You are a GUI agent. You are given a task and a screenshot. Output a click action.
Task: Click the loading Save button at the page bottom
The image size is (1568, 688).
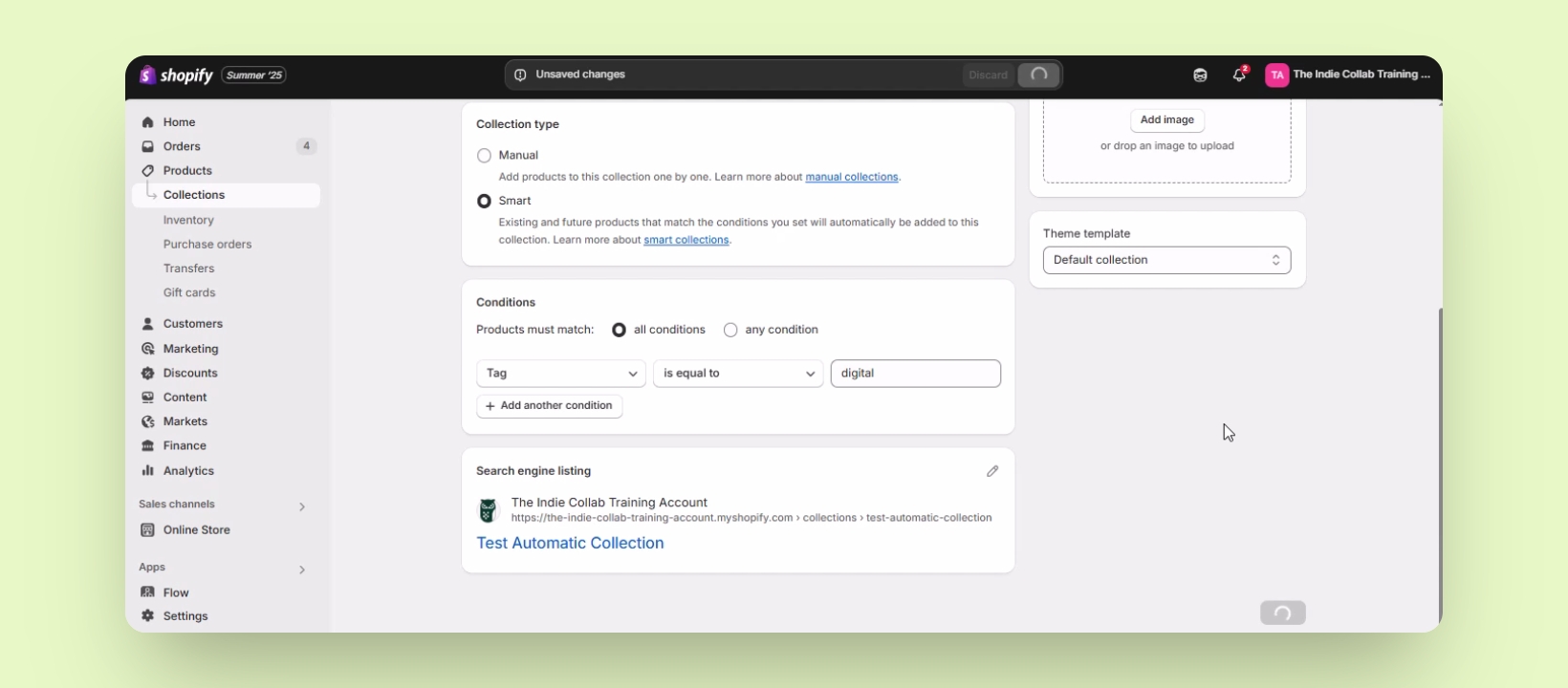click(1283, 613)
